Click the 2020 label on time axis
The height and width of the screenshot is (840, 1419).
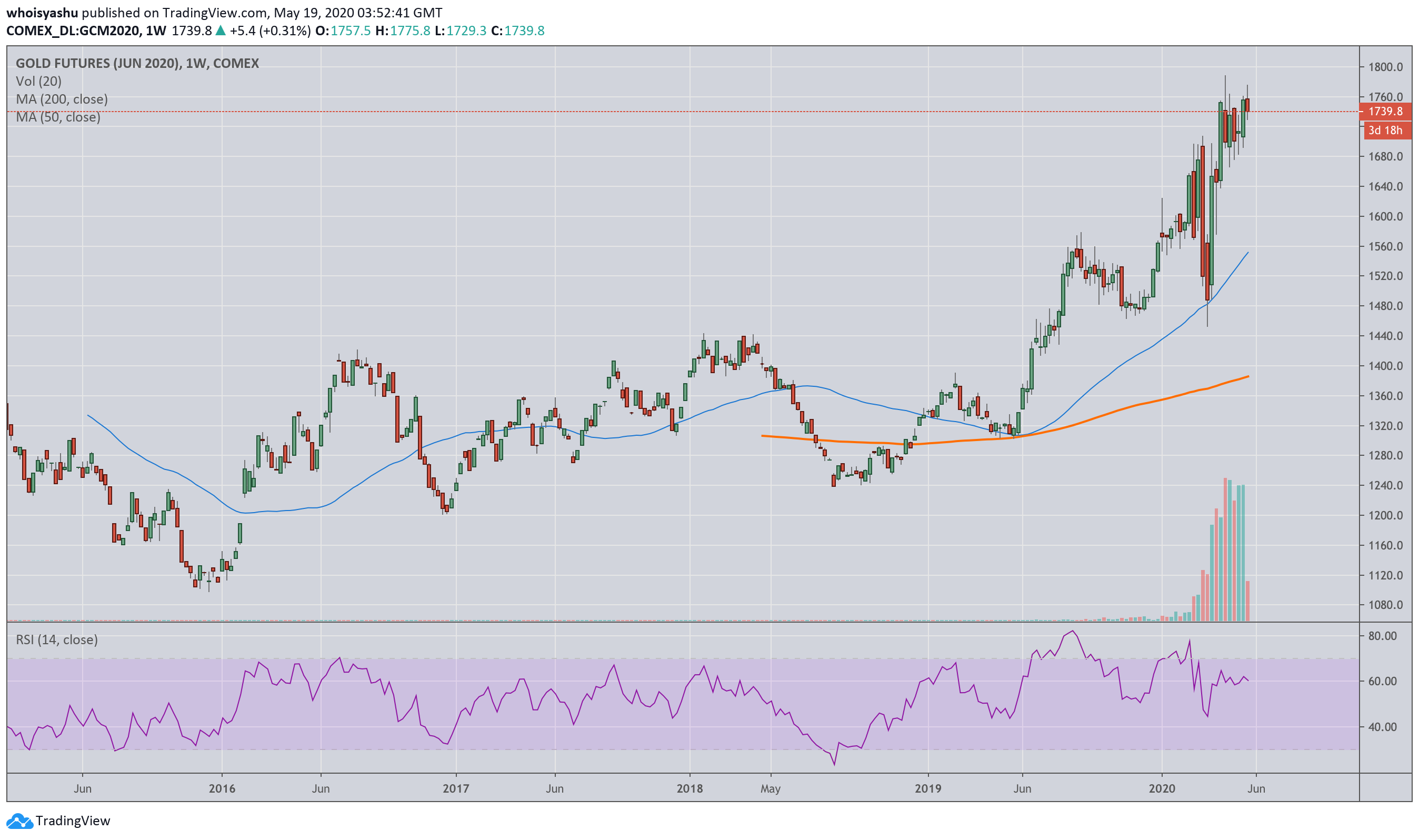pos(1162,788)
